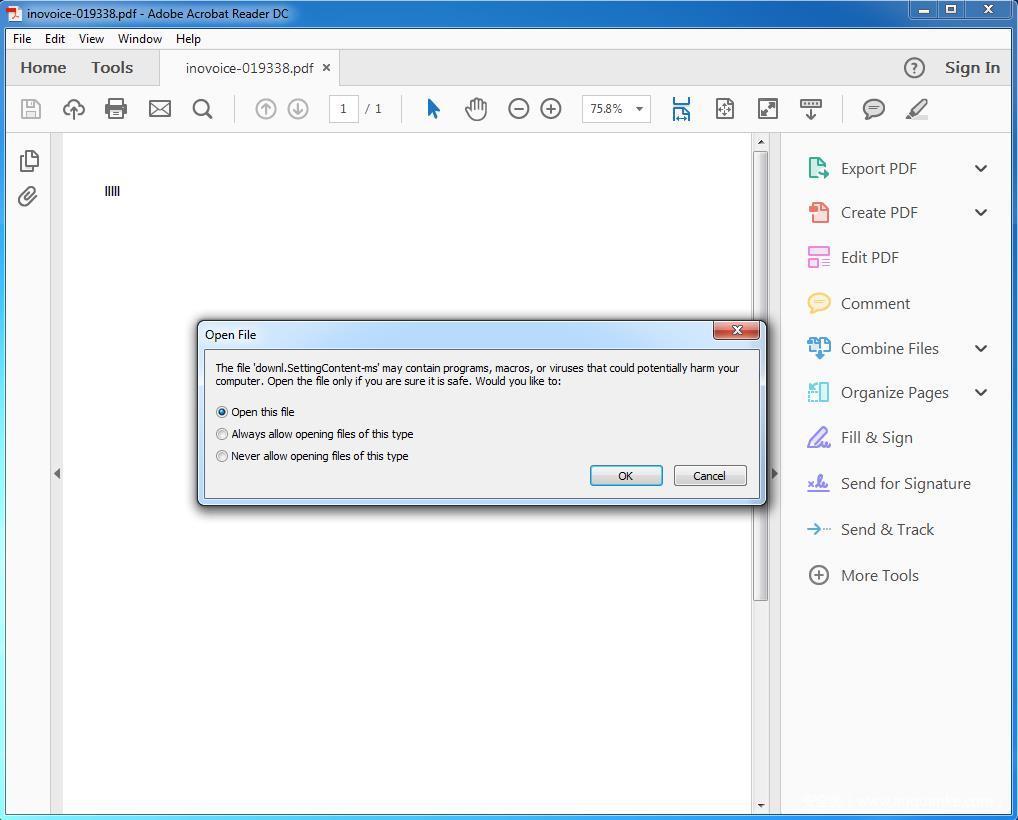Click the Save file toolbar icon

click(x=31, y=108)
